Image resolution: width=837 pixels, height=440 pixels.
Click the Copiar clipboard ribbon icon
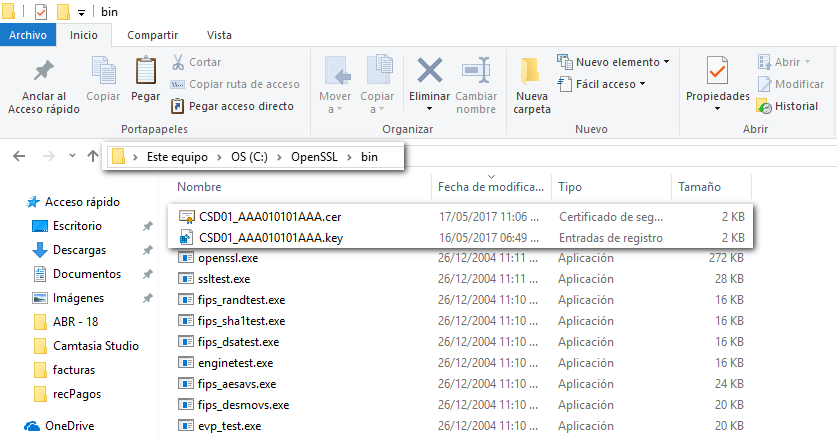(104, 70)
